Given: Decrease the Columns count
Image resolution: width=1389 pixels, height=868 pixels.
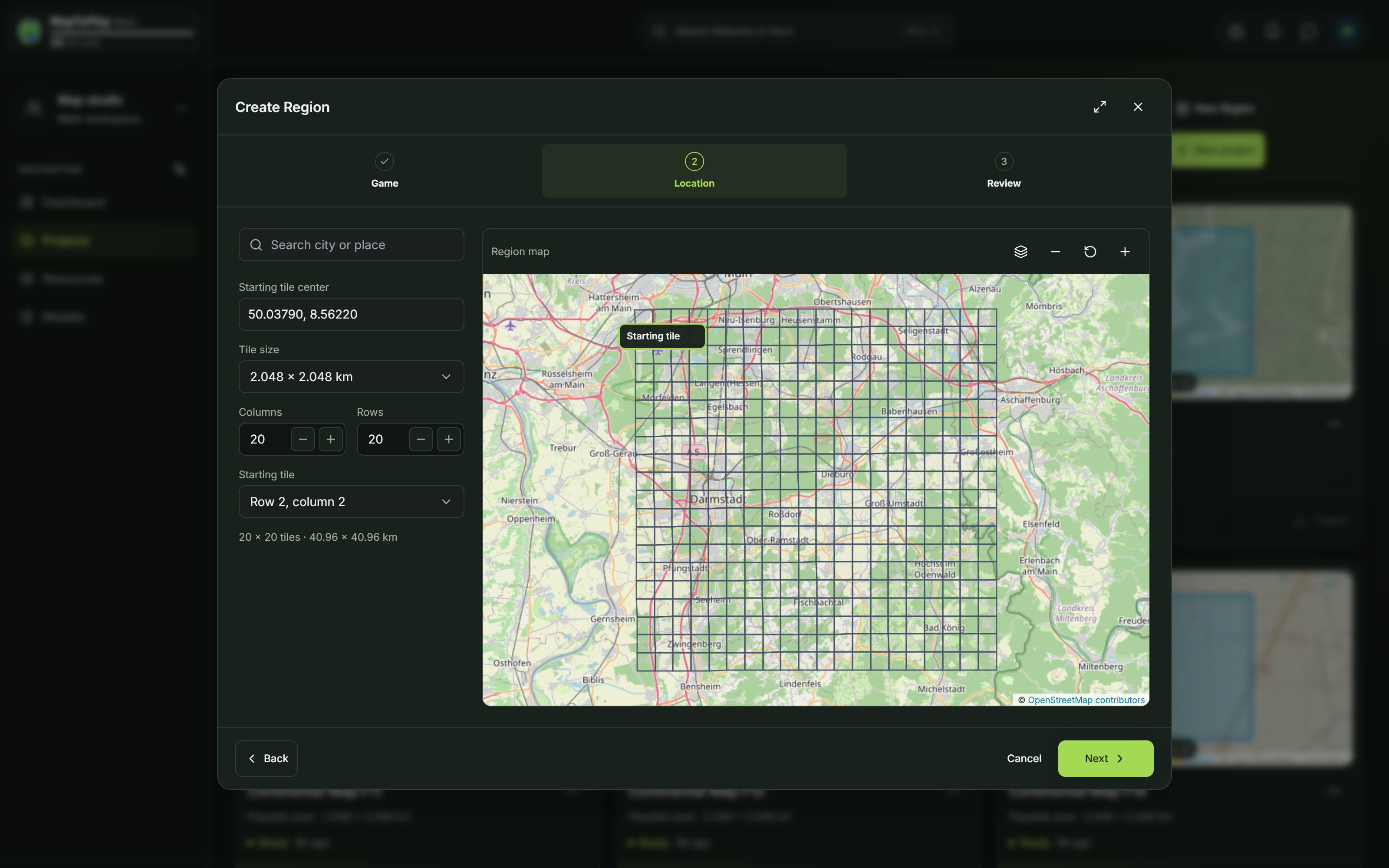Looking at the screenshot, I should [x=303, y=439].
